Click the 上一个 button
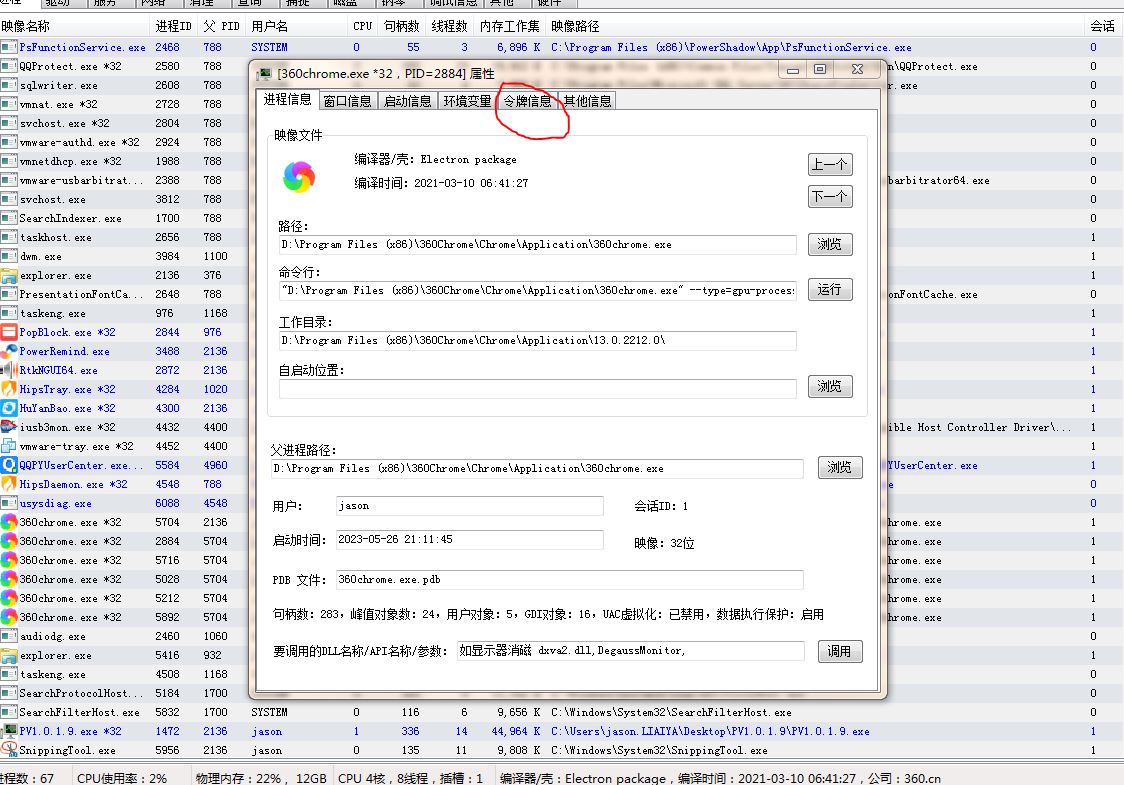The height and width of the screenshot is (785, 1124). (x=829, y=165)
